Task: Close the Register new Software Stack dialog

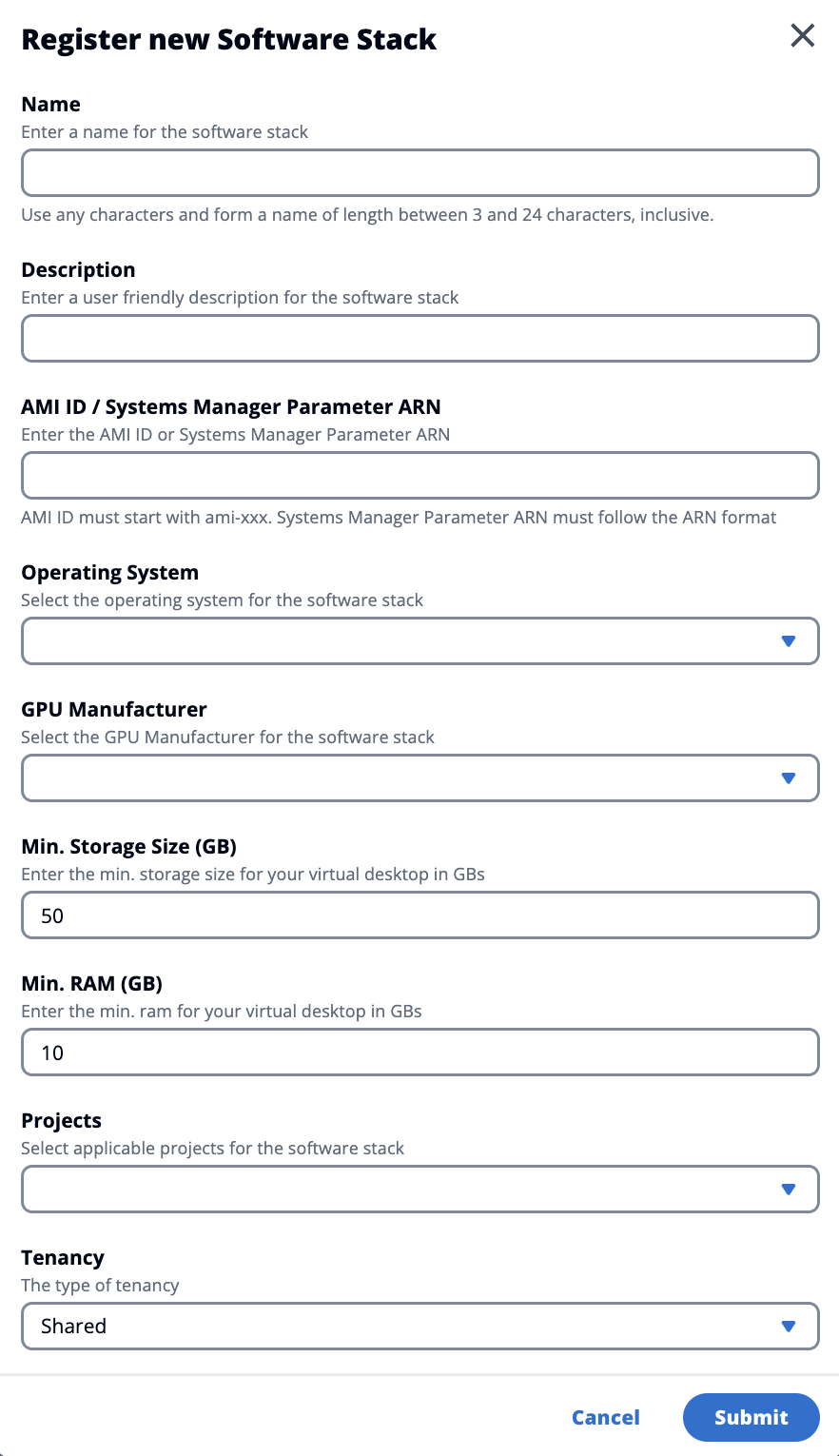Action: (803, 36)
